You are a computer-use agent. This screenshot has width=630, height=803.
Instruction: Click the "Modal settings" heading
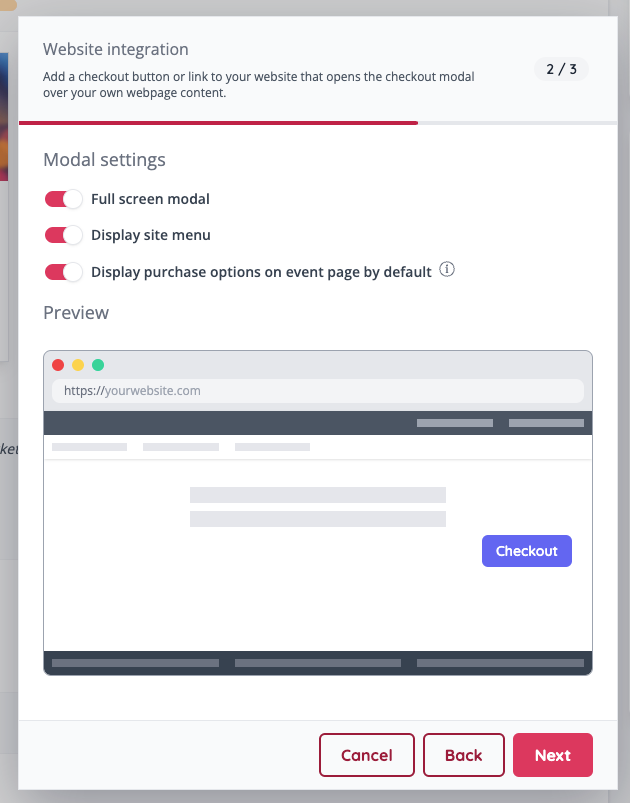(x=104, y=160)
